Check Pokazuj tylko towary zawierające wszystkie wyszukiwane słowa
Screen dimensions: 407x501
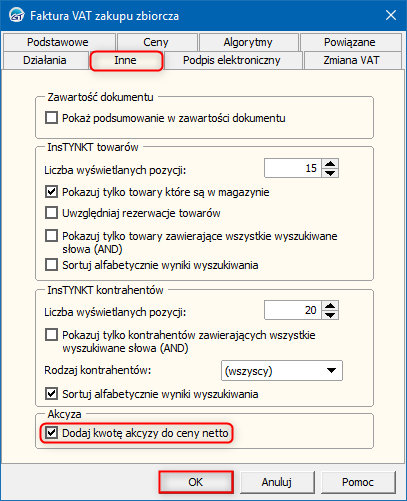pos(51,236)
